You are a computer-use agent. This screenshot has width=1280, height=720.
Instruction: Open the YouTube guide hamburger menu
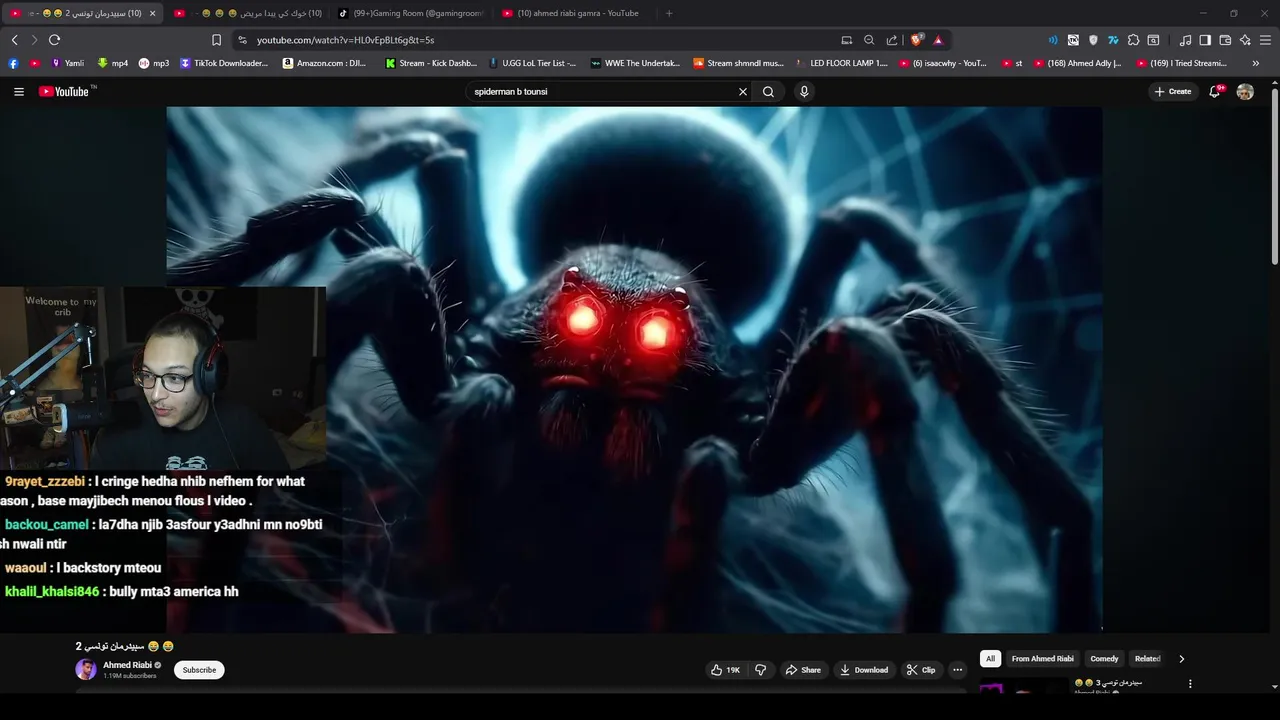(18, 91)
